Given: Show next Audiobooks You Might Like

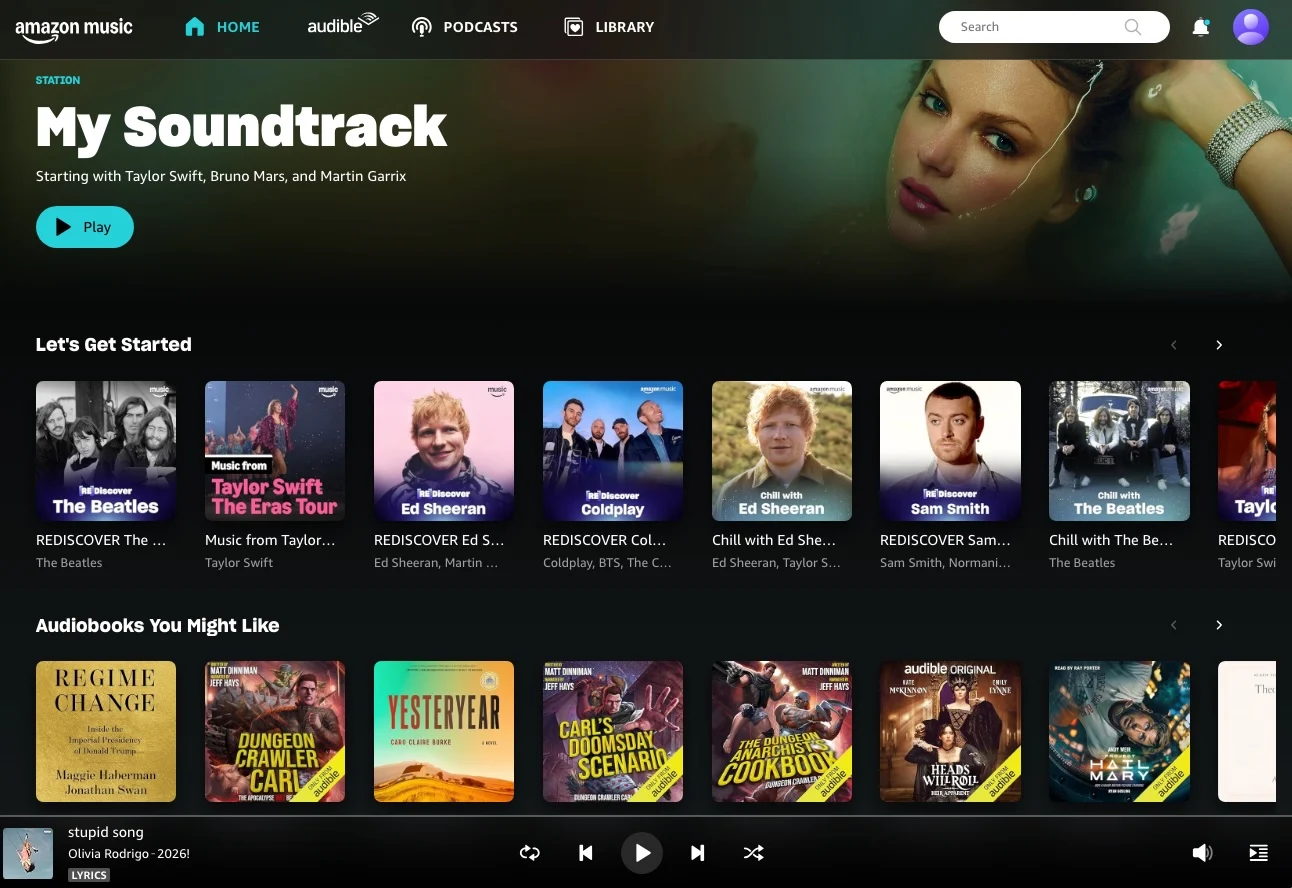Looking at the screenshot, I should tap(1219, 625).
